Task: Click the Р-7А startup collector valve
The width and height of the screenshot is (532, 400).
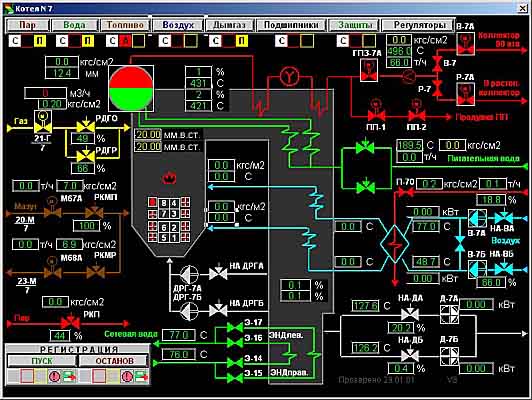Action: (465, 94)
